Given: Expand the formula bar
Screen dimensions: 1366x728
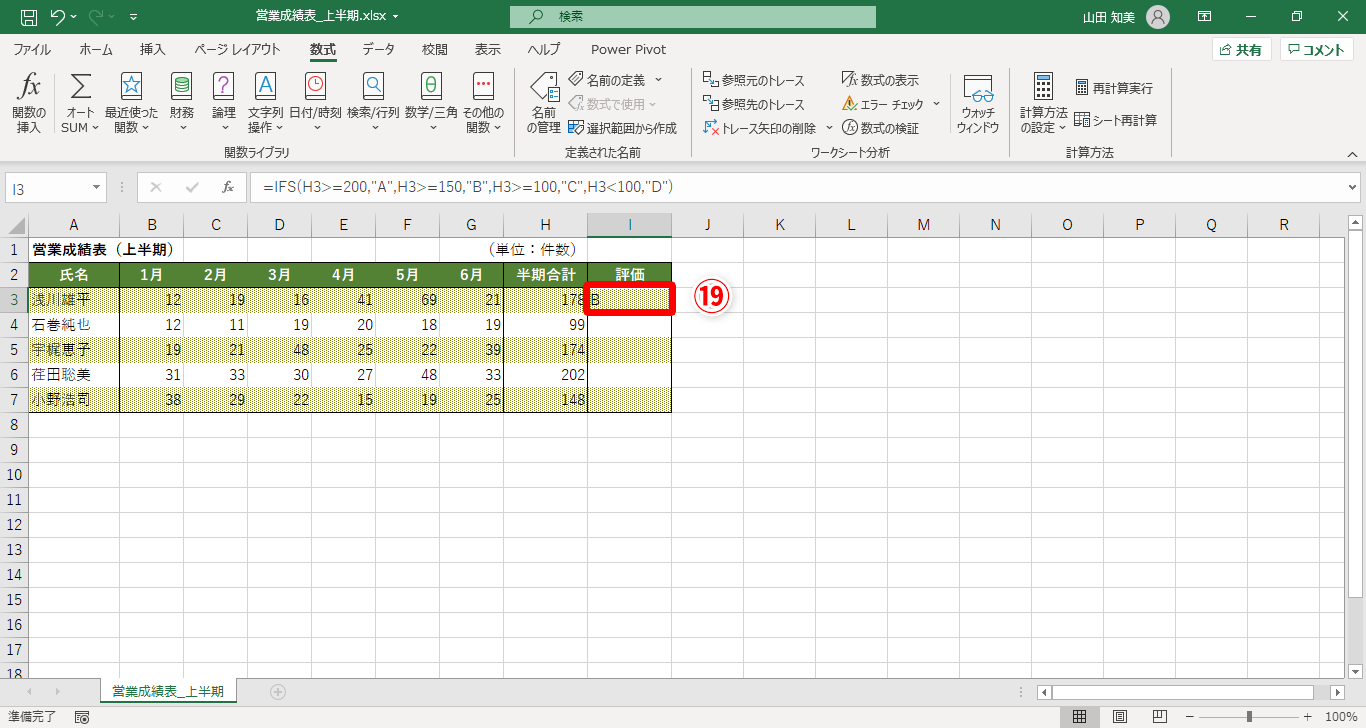Looking at the screenshot, I should 1353,187.
